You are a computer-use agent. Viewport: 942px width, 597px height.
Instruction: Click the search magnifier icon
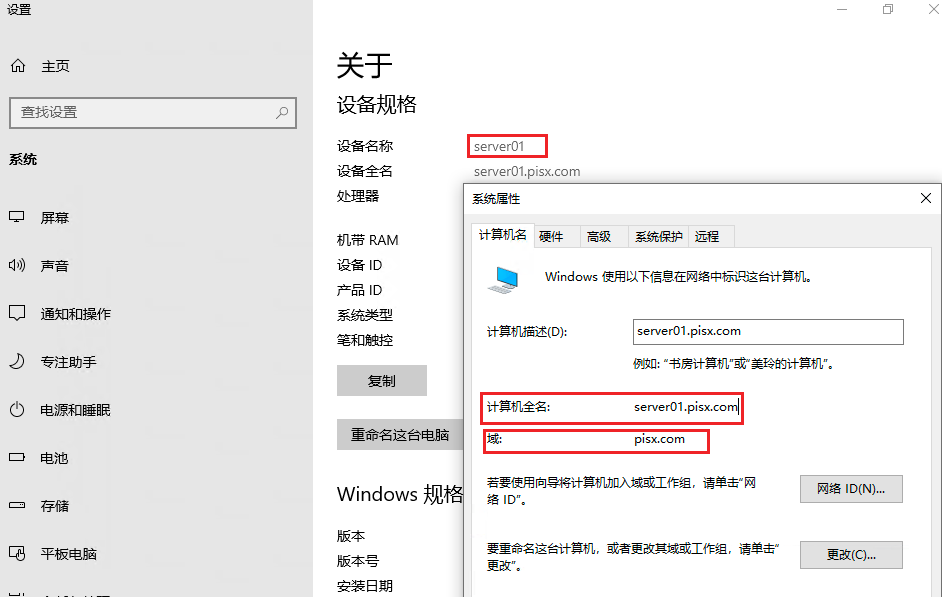[283, 113]
